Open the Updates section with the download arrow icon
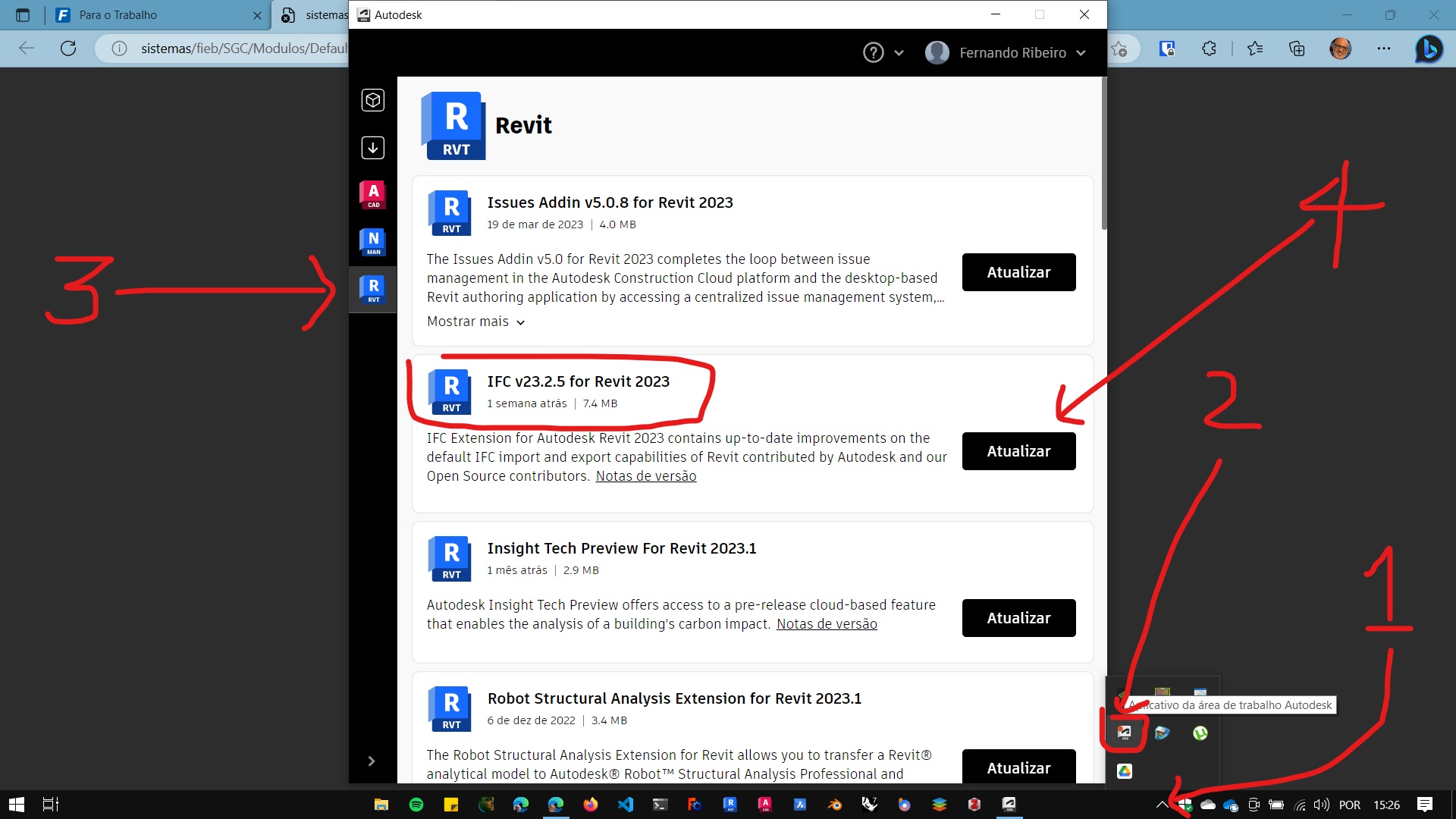The height and width of the screenshot is (819, 1456). [372, 147]
